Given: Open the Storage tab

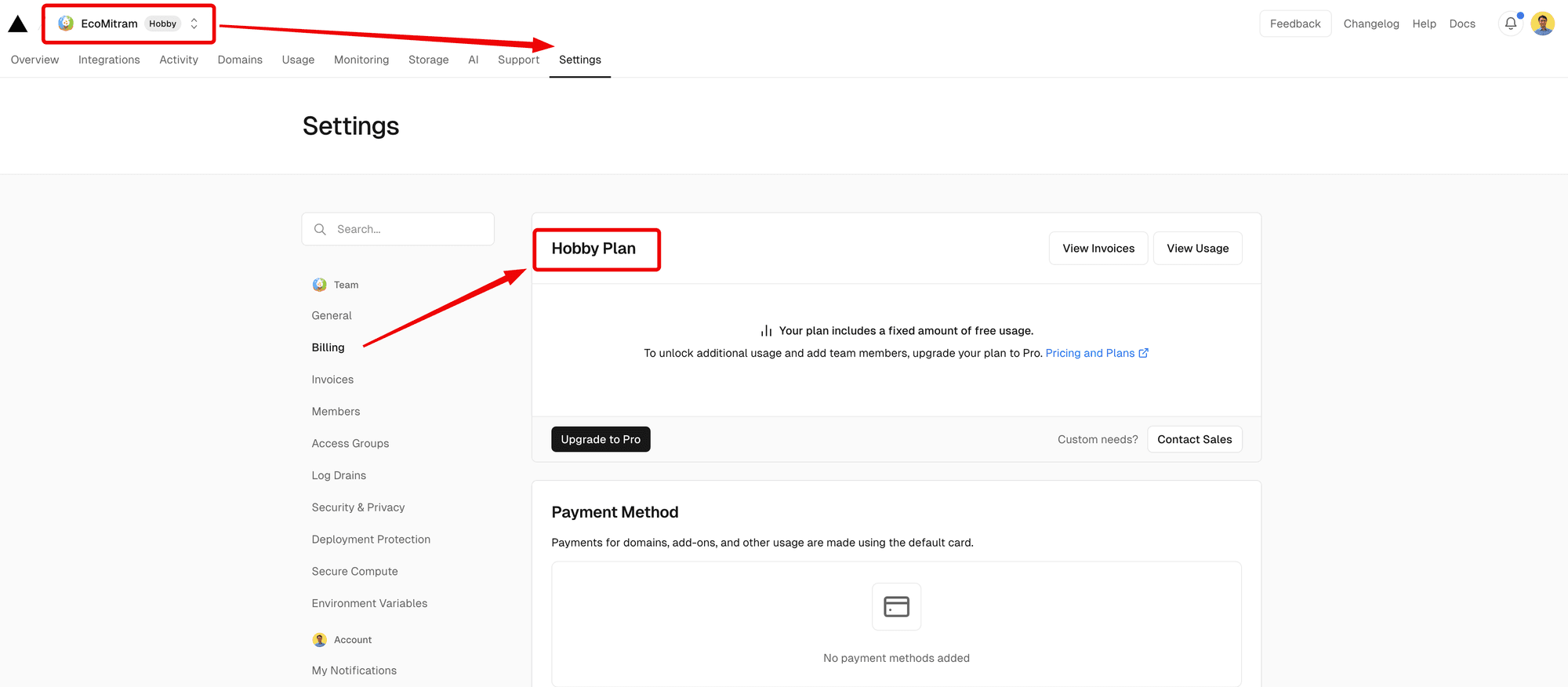Looking at the screenshot, I should point(429,60).
